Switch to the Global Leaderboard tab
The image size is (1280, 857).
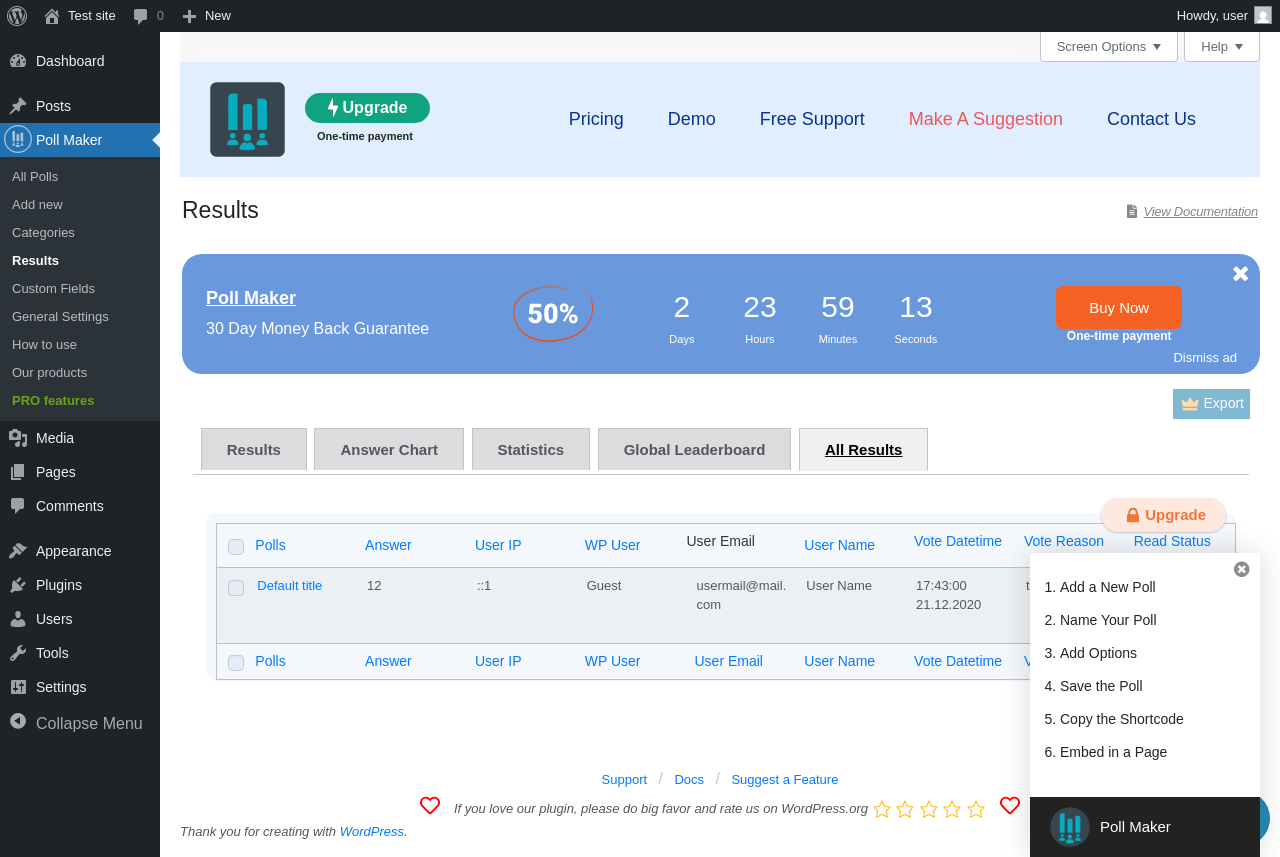click(694, 450)
